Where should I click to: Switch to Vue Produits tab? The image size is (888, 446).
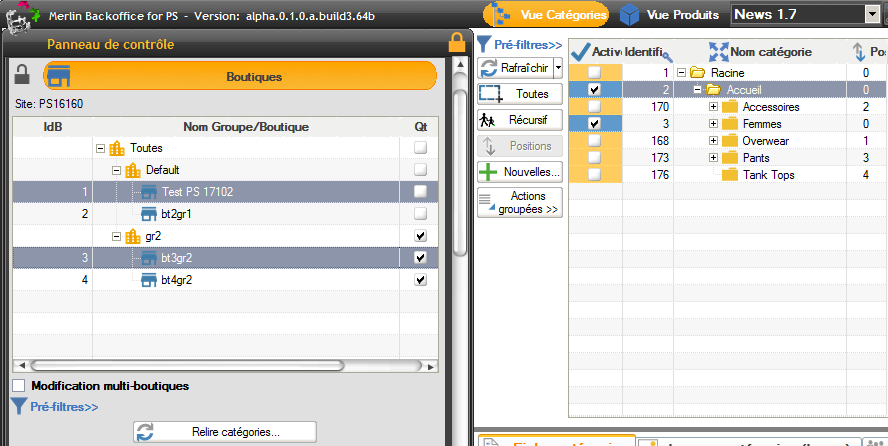(670, 15)
